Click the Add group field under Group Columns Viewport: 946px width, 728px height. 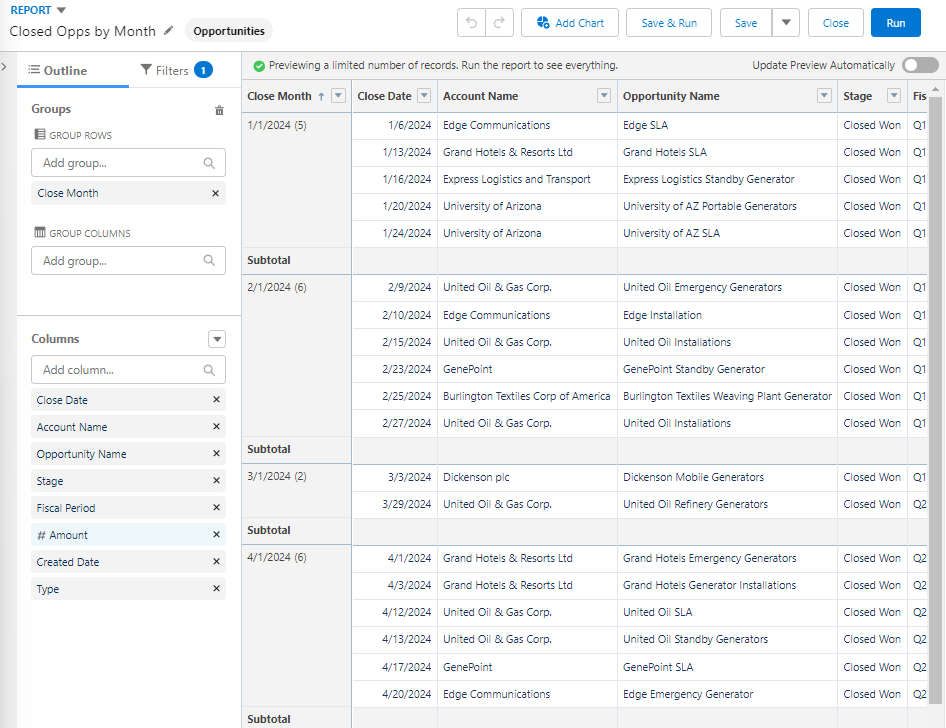(129, 261)
